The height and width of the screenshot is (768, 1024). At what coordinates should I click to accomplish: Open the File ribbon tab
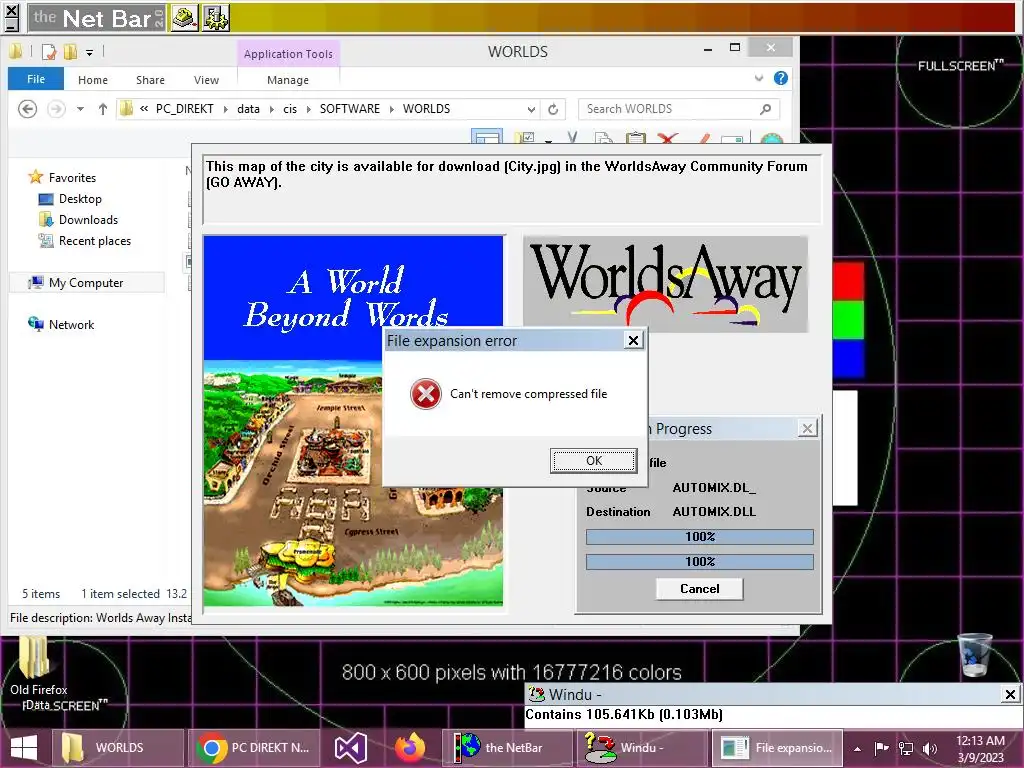36,79
